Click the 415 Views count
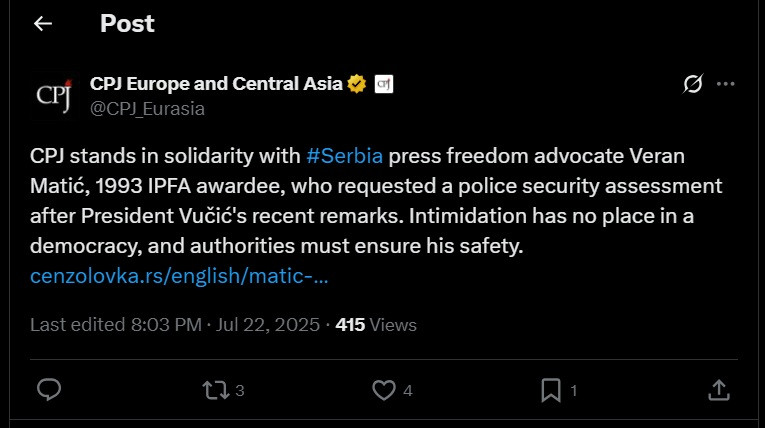 (x=376, y=325)
